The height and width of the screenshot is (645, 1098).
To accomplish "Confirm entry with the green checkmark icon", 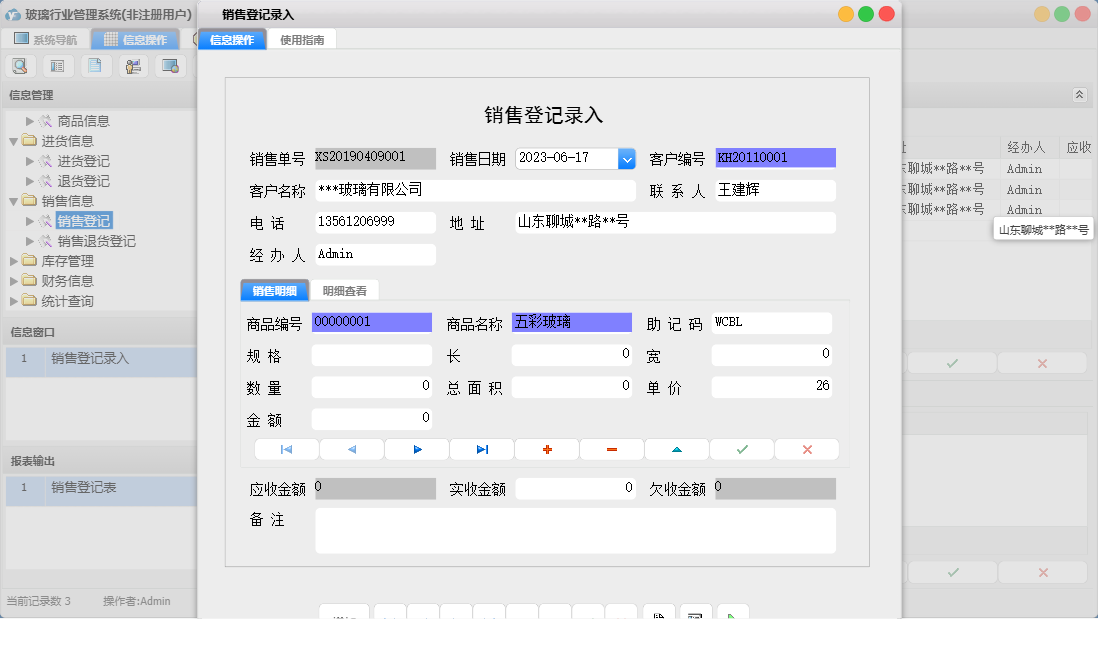I will click(x=741, y=449).
